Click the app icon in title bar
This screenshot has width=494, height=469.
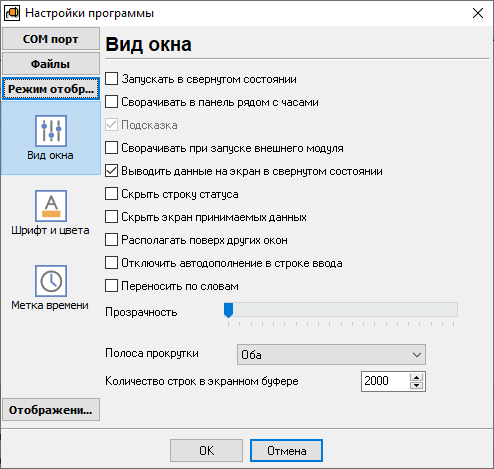tap(12, 13)
